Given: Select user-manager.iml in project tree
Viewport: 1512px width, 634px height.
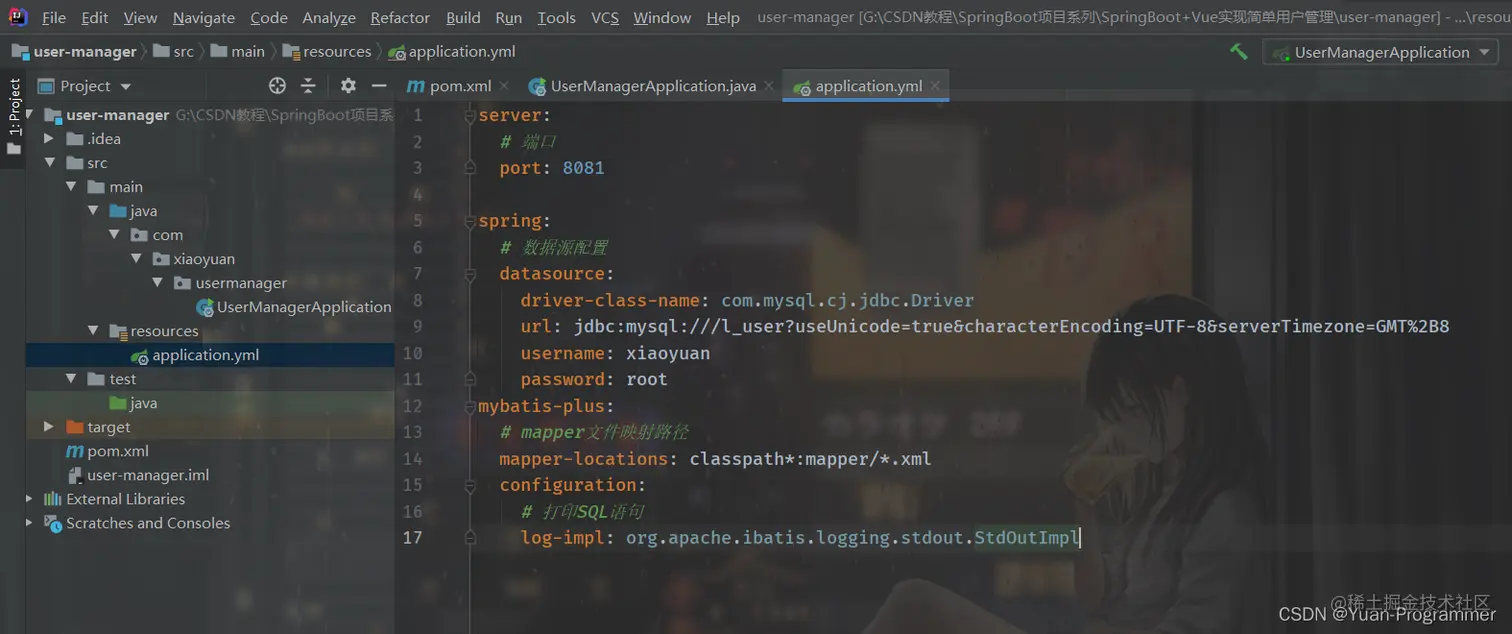Looking at the screenshot, I should [x=148, y=475].
